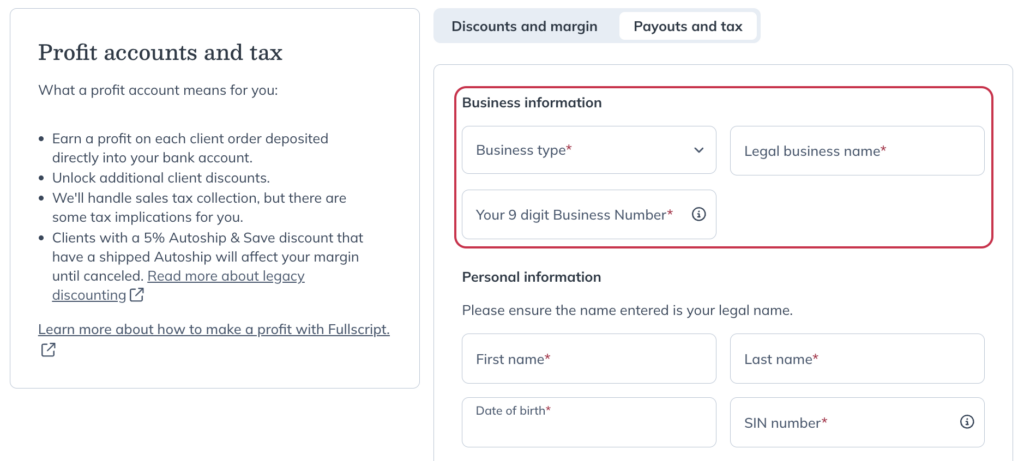This screenshot has width=1024, height=461.
Task: Click the Business Number info icon
Action: pos(699,214)
